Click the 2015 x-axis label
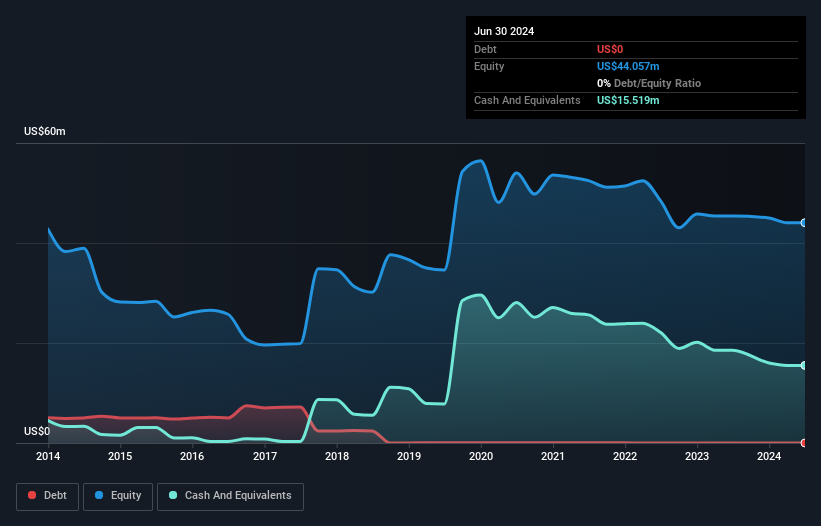 click(x=120, y=456)
